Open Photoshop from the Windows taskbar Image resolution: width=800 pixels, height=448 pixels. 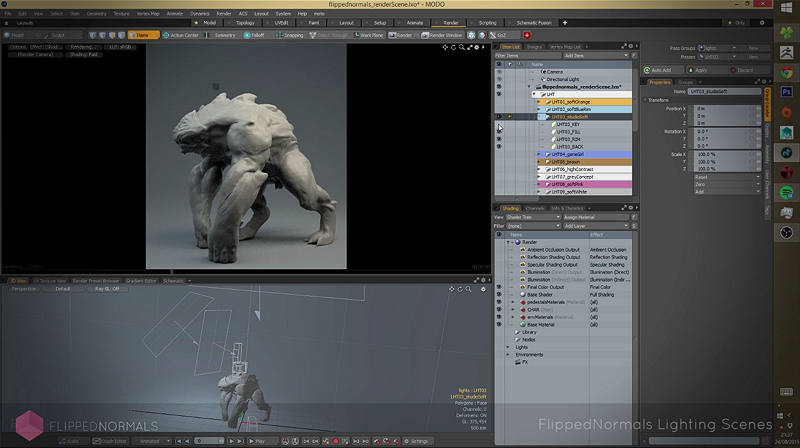787,90
